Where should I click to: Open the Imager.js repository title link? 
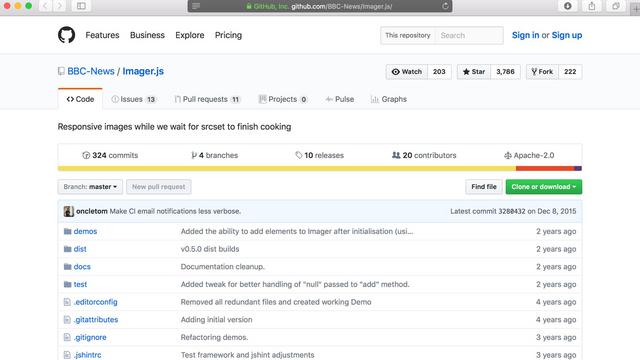143,71
